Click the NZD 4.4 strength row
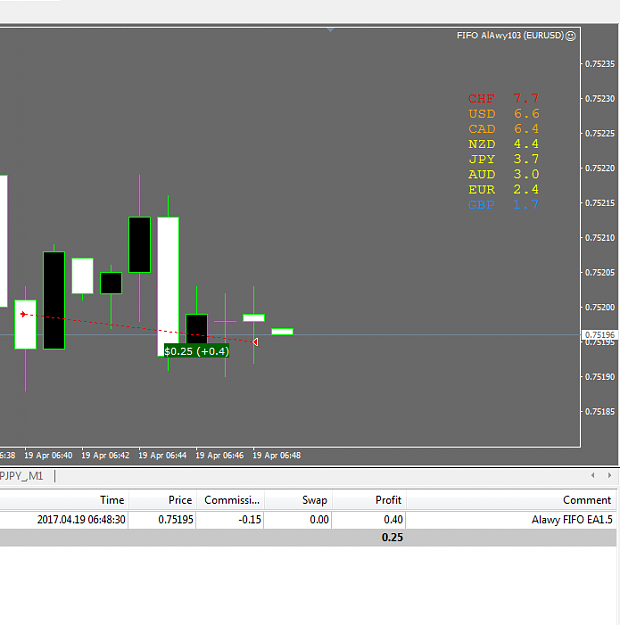Image resolution: width=620 pixels, height=625 pixels. (504, 144)
